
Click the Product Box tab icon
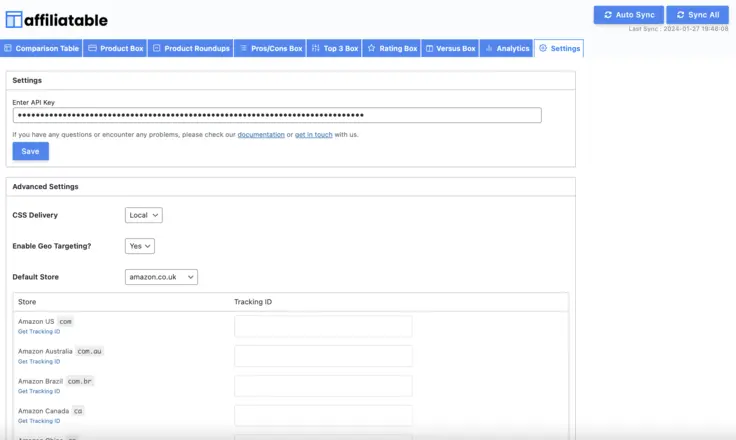pyautogui.click(x=92, y=48)
